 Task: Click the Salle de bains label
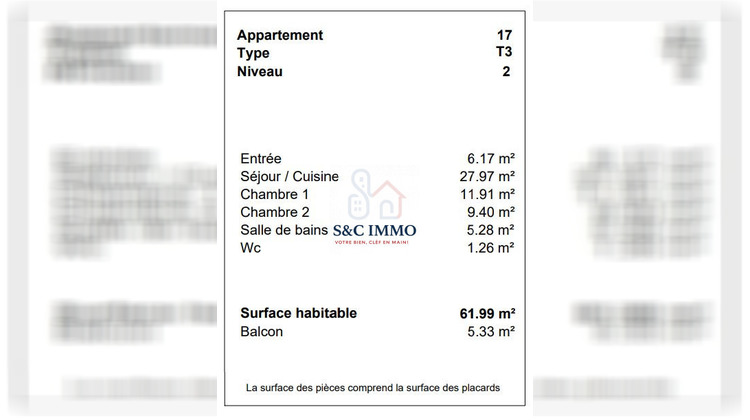coord(285,230)
